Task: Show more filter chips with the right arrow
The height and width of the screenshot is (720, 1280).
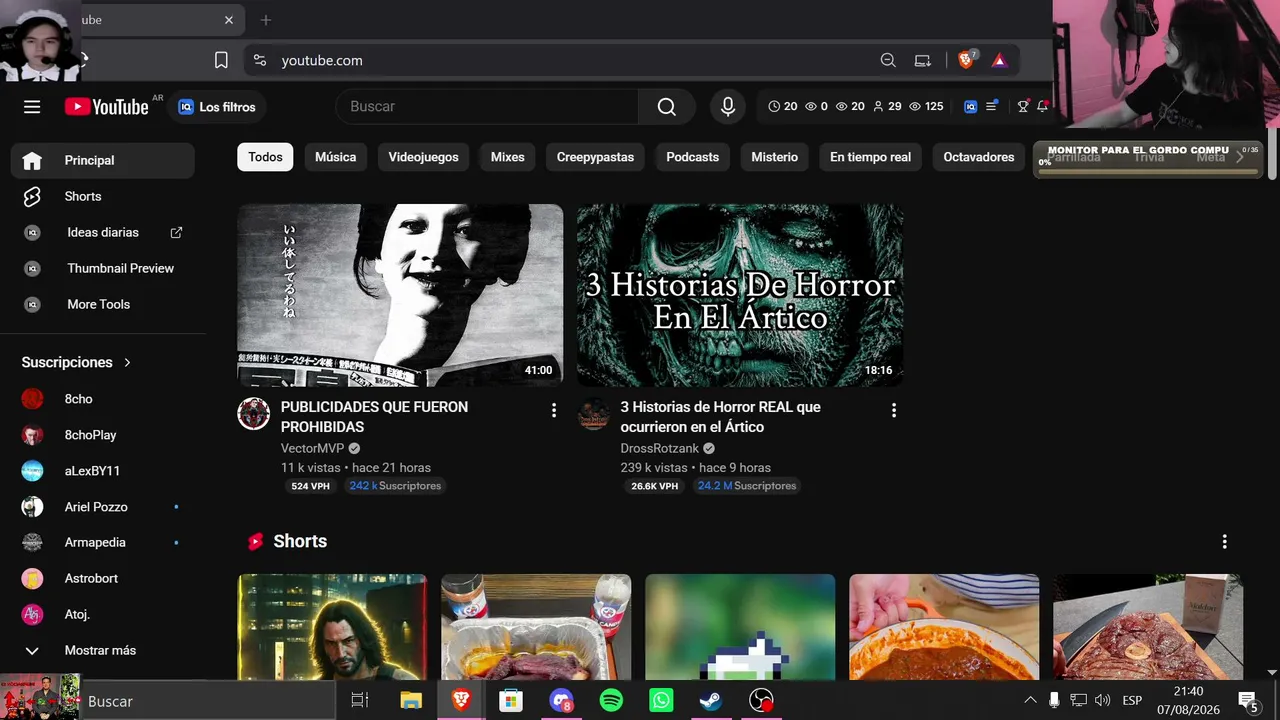Action: pos(1240,157)
